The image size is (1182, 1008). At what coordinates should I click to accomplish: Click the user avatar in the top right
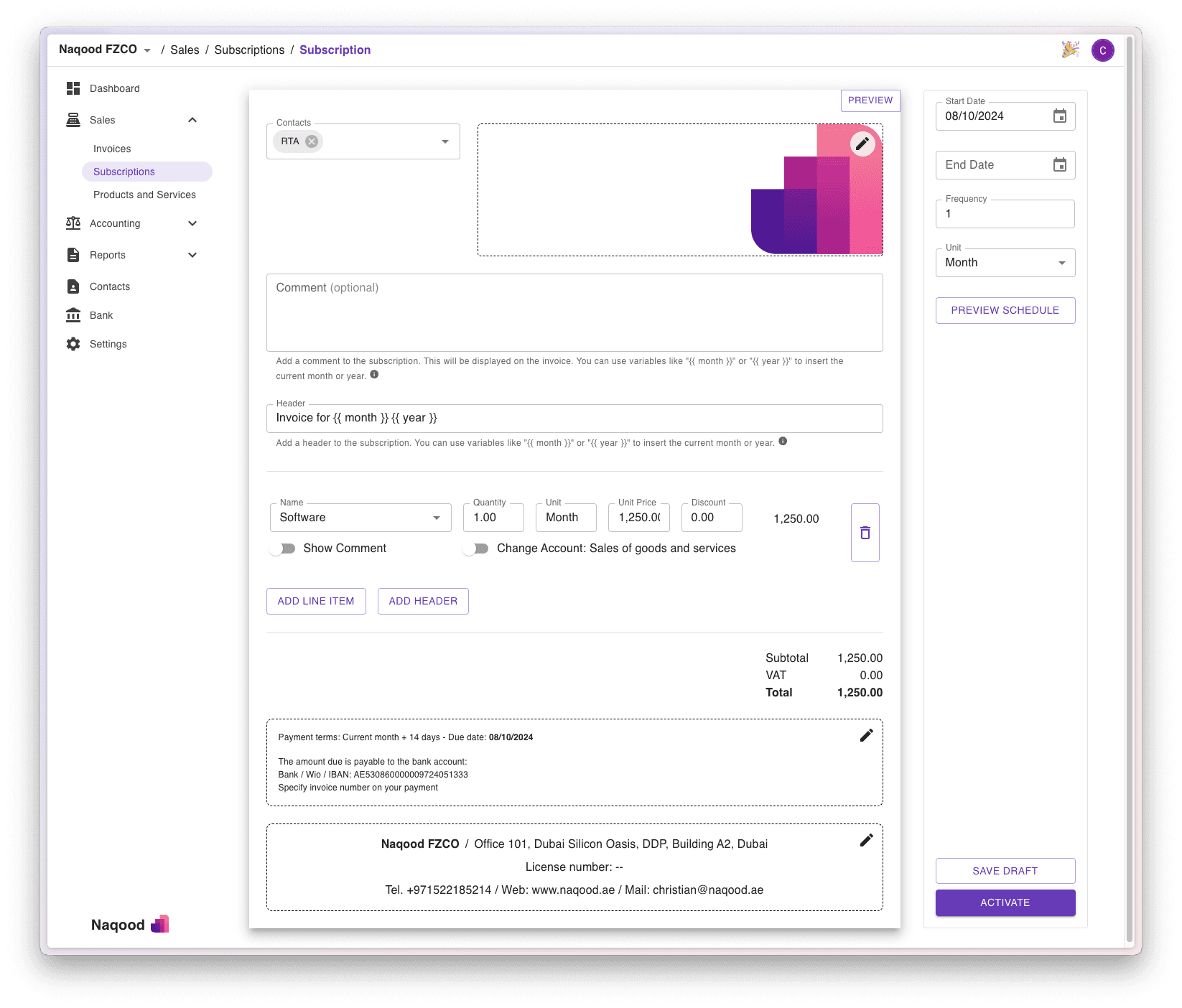pos(1102,50)
